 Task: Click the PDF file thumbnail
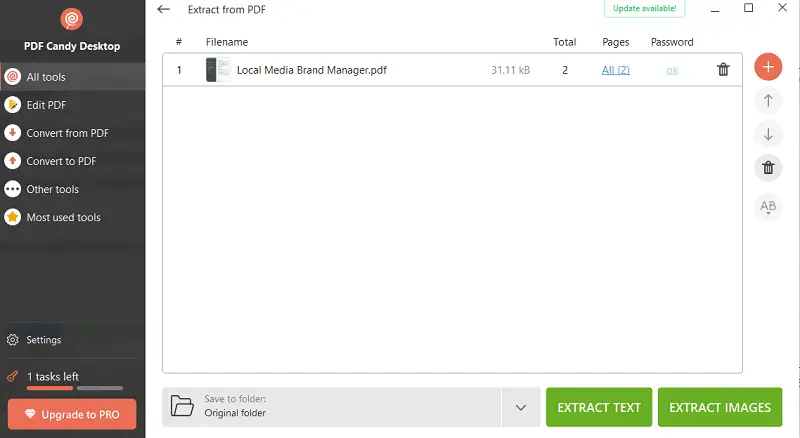click(218, 70)
